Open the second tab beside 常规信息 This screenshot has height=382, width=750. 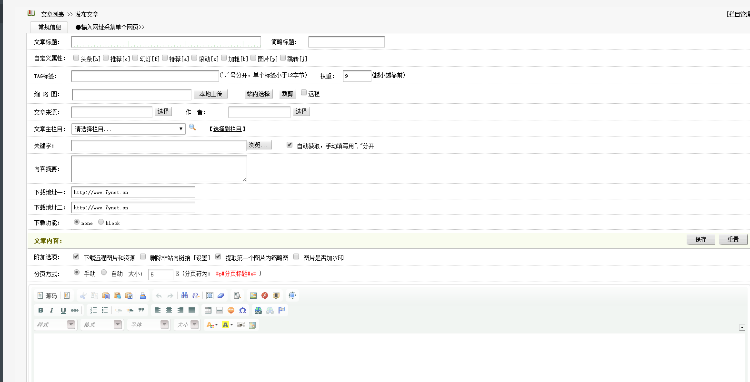(110, 27)
